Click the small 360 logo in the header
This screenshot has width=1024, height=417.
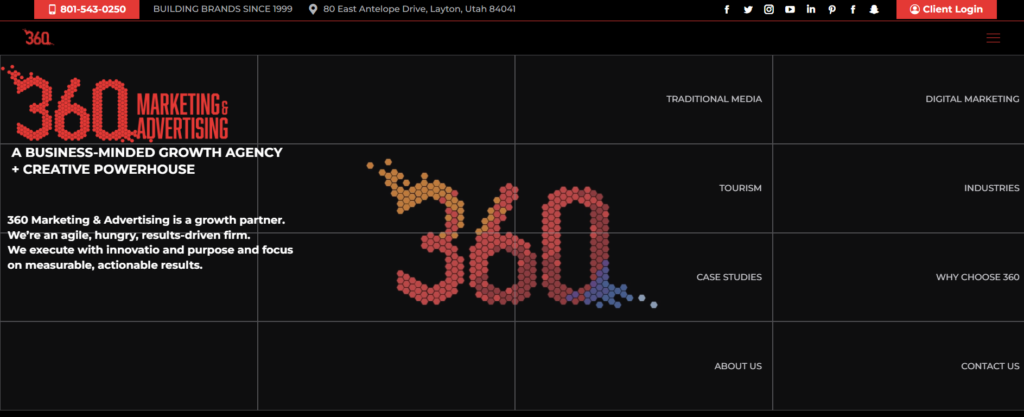tap(37, 37)
